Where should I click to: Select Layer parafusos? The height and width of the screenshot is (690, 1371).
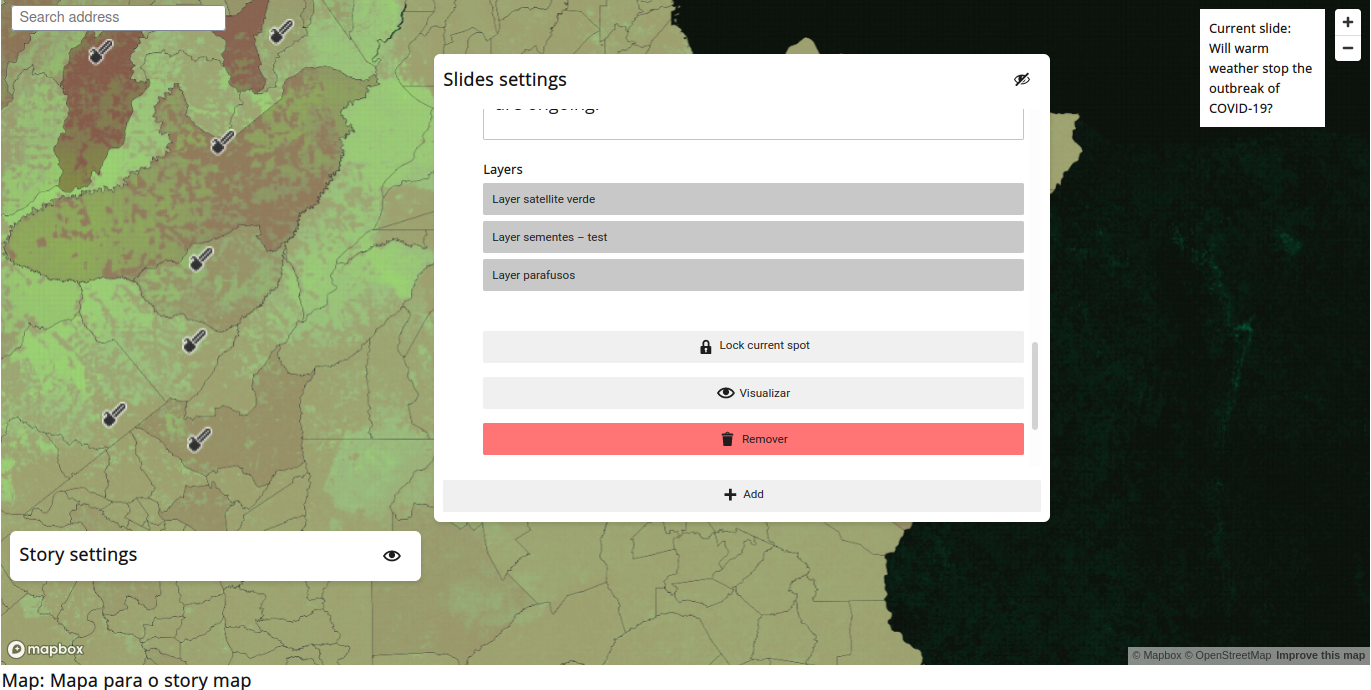tap(753, 275)
